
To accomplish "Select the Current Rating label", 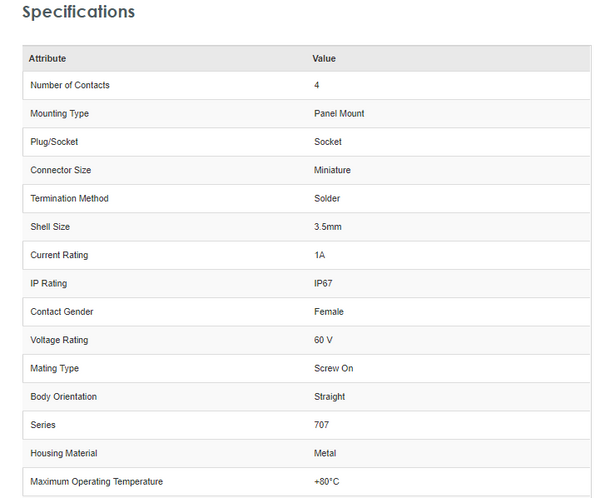I will [59, 256].
